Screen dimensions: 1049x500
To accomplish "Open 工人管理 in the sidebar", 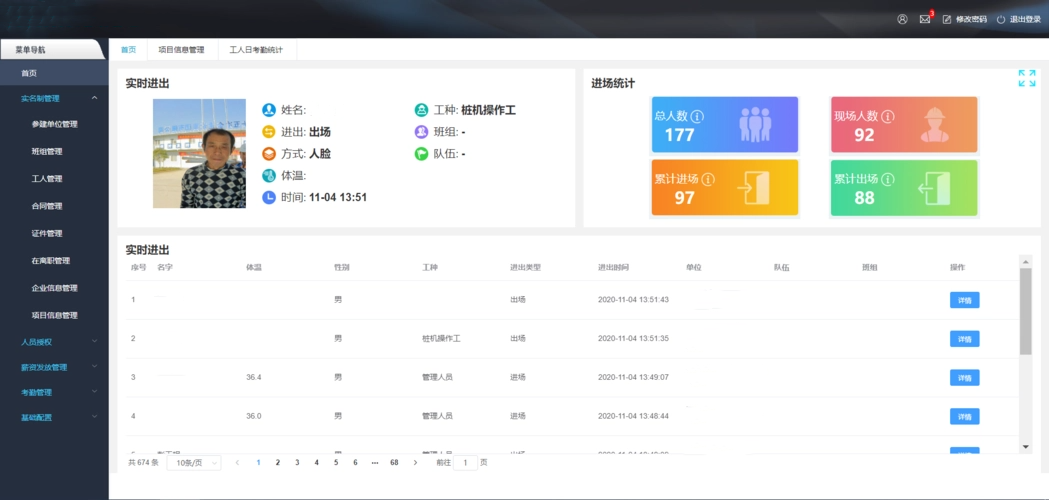I will [47, 179].
